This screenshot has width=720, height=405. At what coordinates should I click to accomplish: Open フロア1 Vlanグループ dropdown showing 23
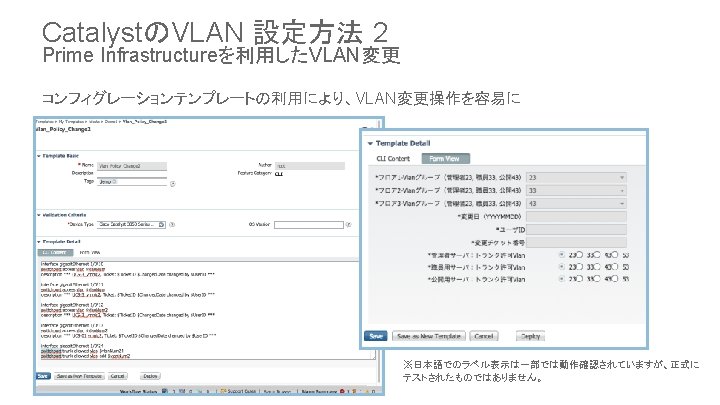576,177
